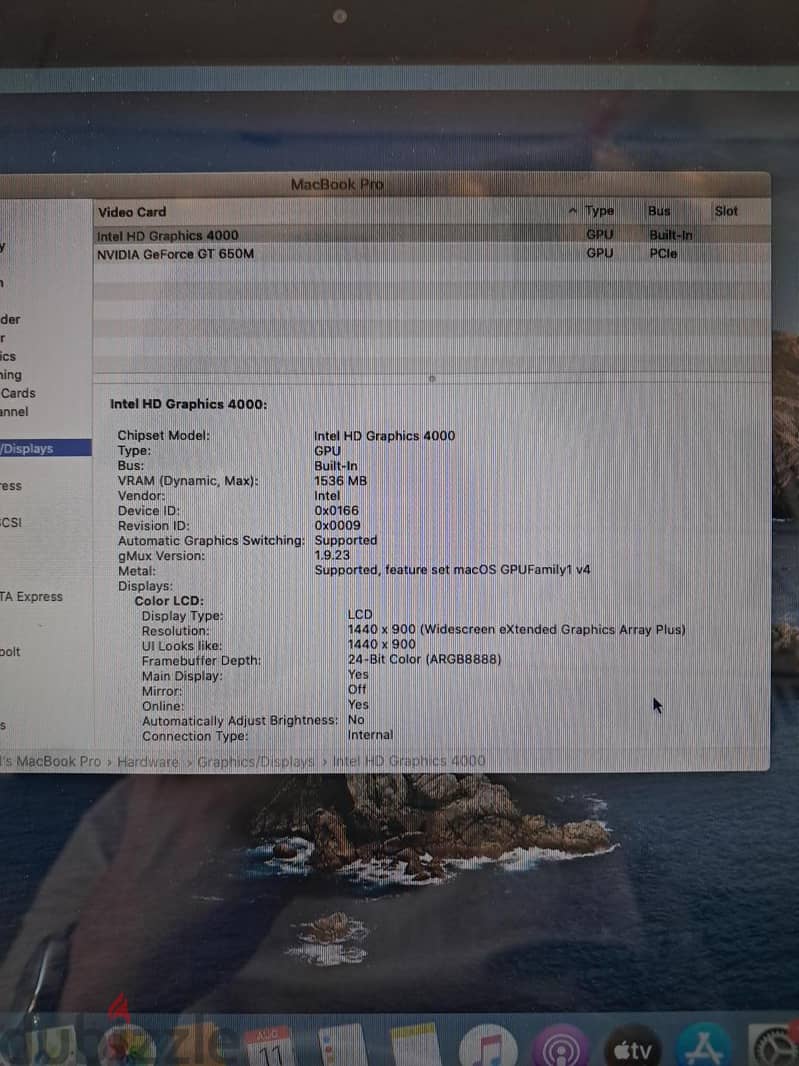
Task: Click the gMux Version value 1.9.23
Action: (x=332, y=555)
